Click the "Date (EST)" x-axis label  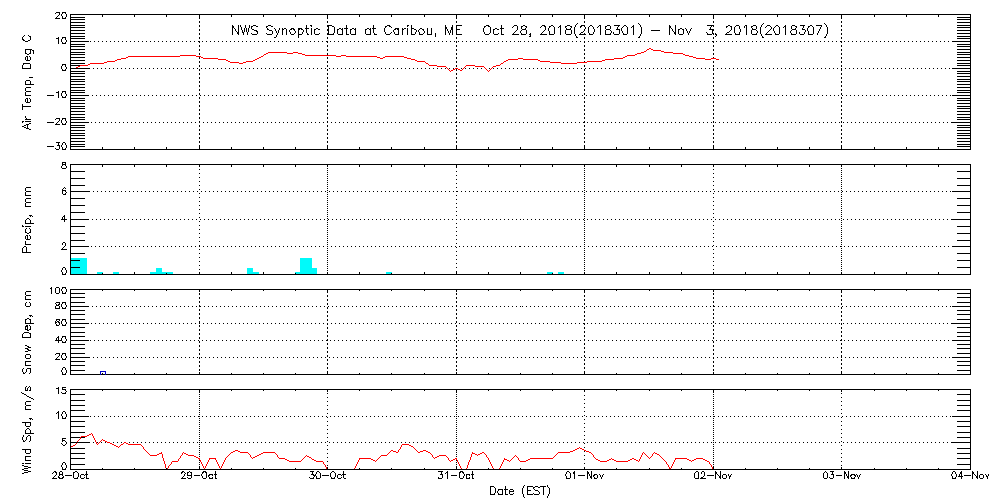click(x=519, y=491)
